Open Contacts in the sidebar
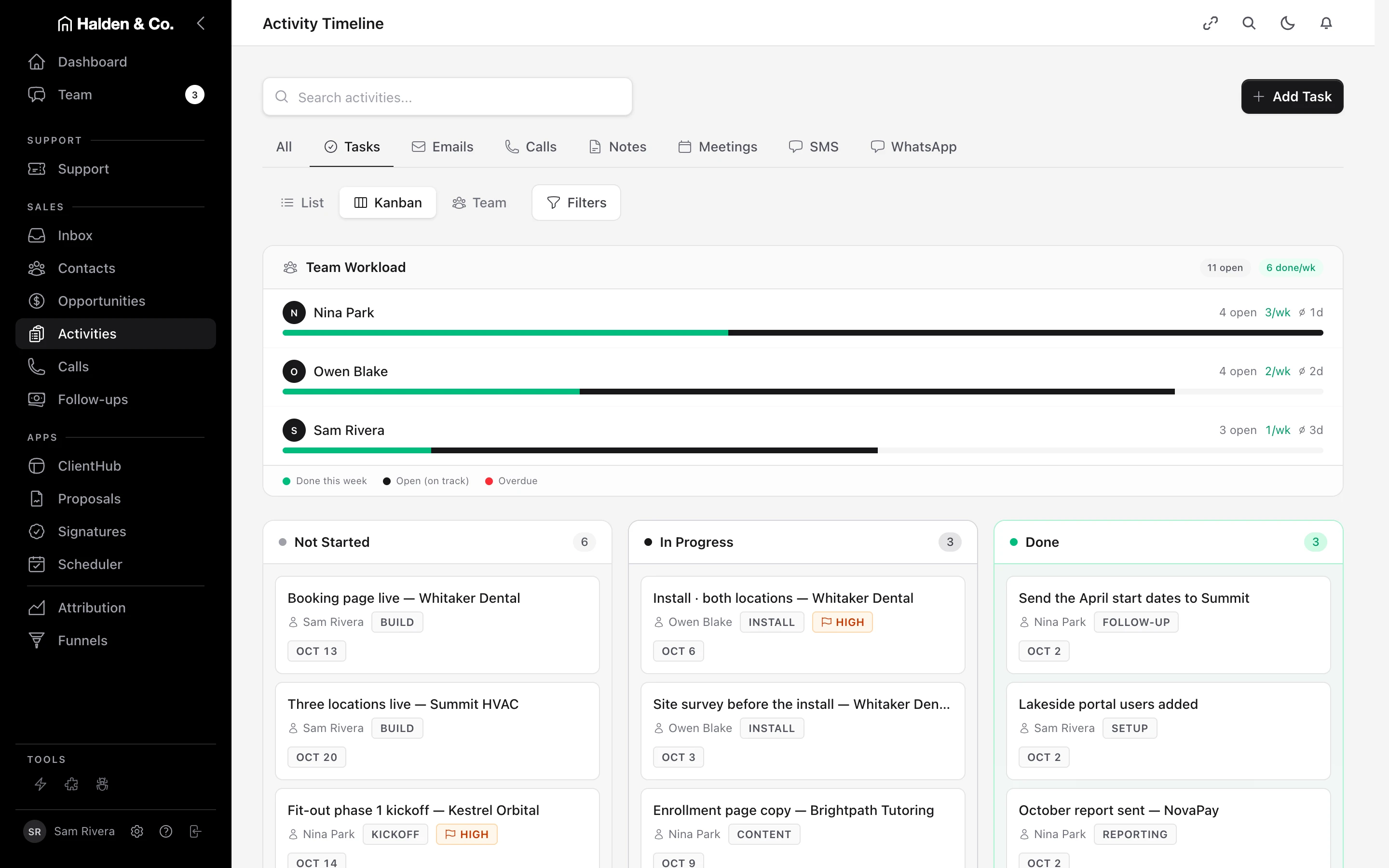Image resolution: width=1389 pixels, height=868 pixels. [x=115, y=268]
